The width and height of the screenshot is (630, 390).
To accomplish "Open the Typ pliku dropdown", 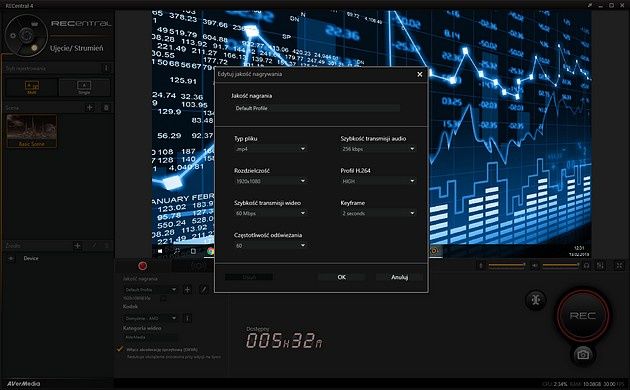I will [270, 149].
